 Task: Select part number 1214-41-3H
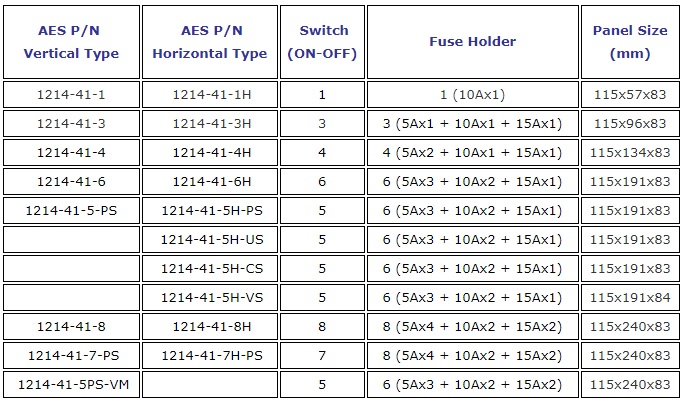pyautogui.click(x=212, y=124)
